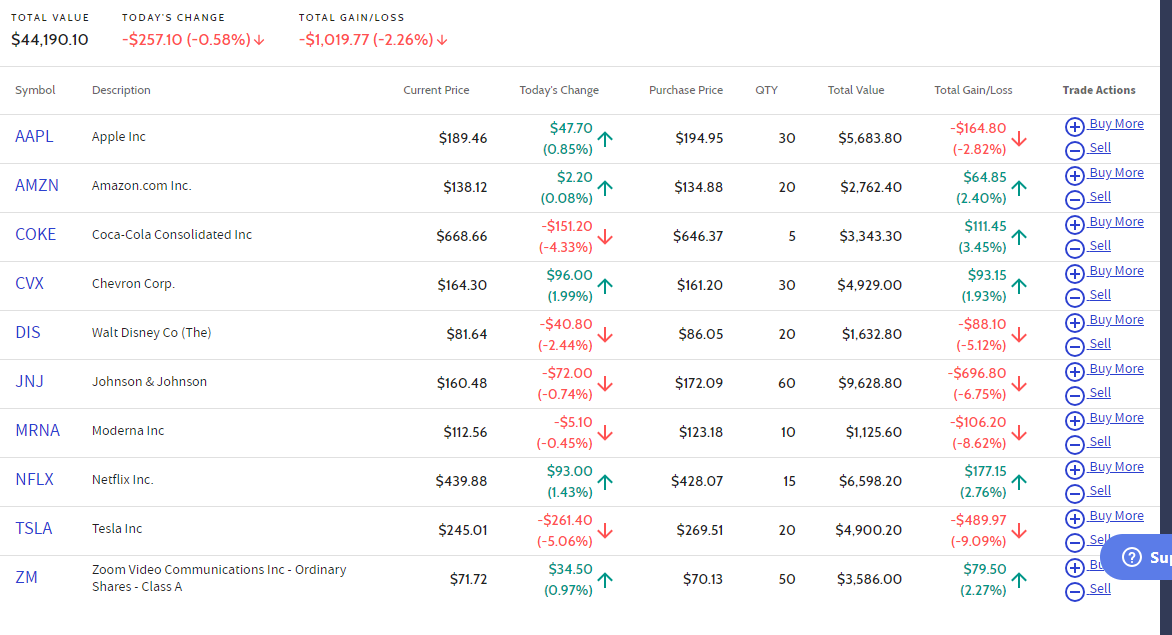Click Sell for Moderna Inc
Viewport: 1172px width, 635px height.
coord(1099,442)
